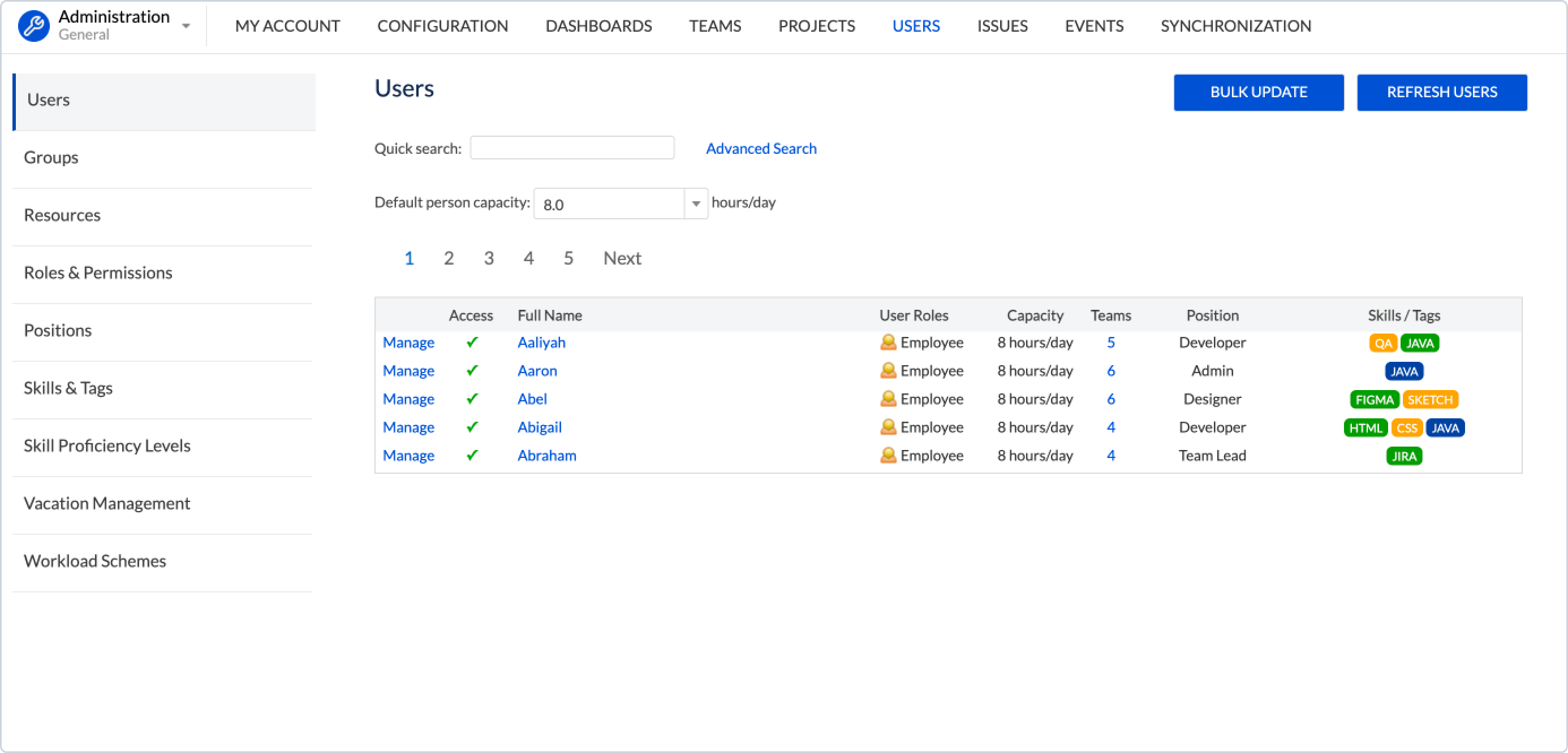Screen dimensions: 1568x753
Task: Open the TEAMS top menu tab
Action: 714,26
